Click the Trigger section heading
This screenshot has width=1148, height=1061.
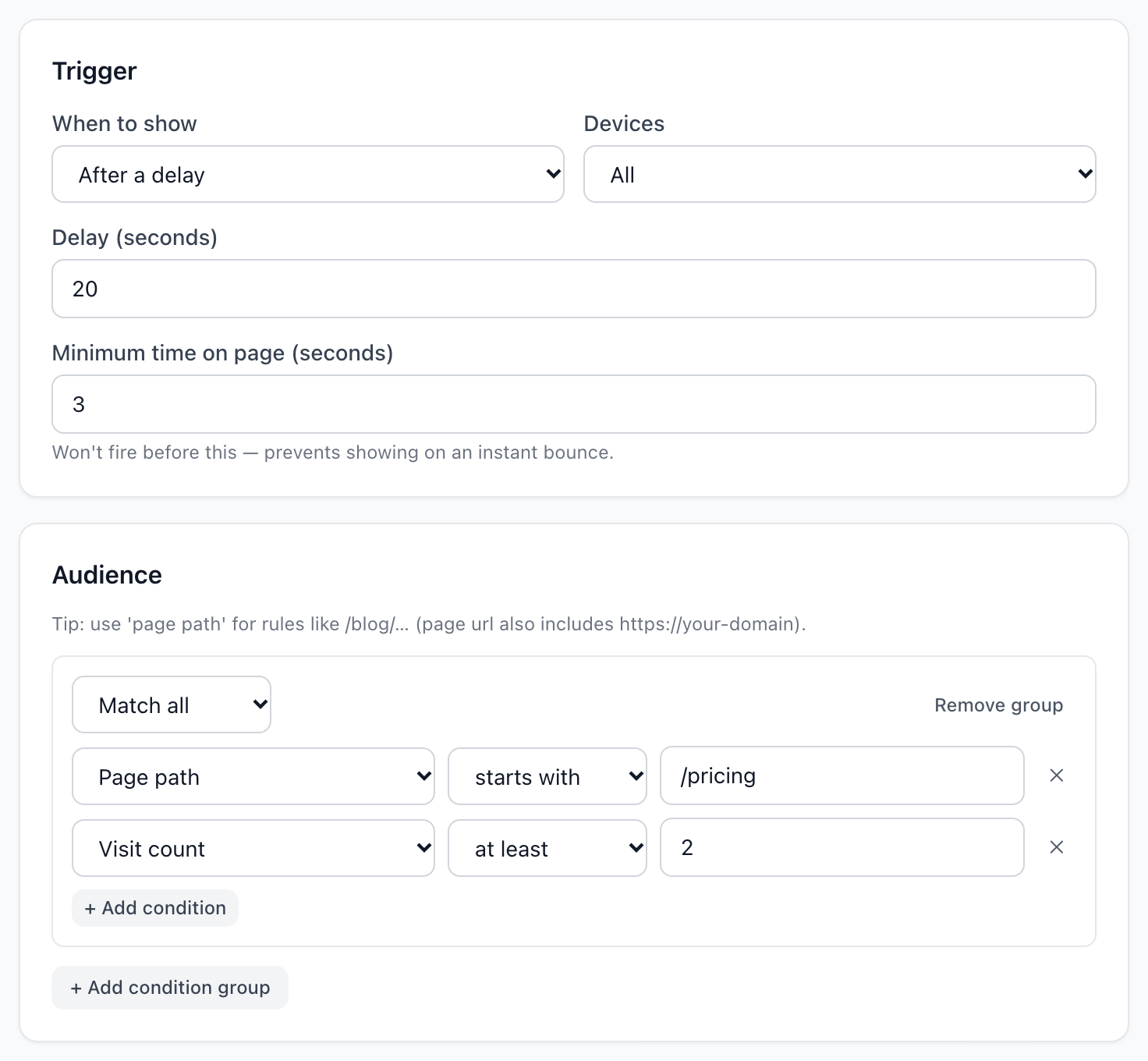click(94, 71)
